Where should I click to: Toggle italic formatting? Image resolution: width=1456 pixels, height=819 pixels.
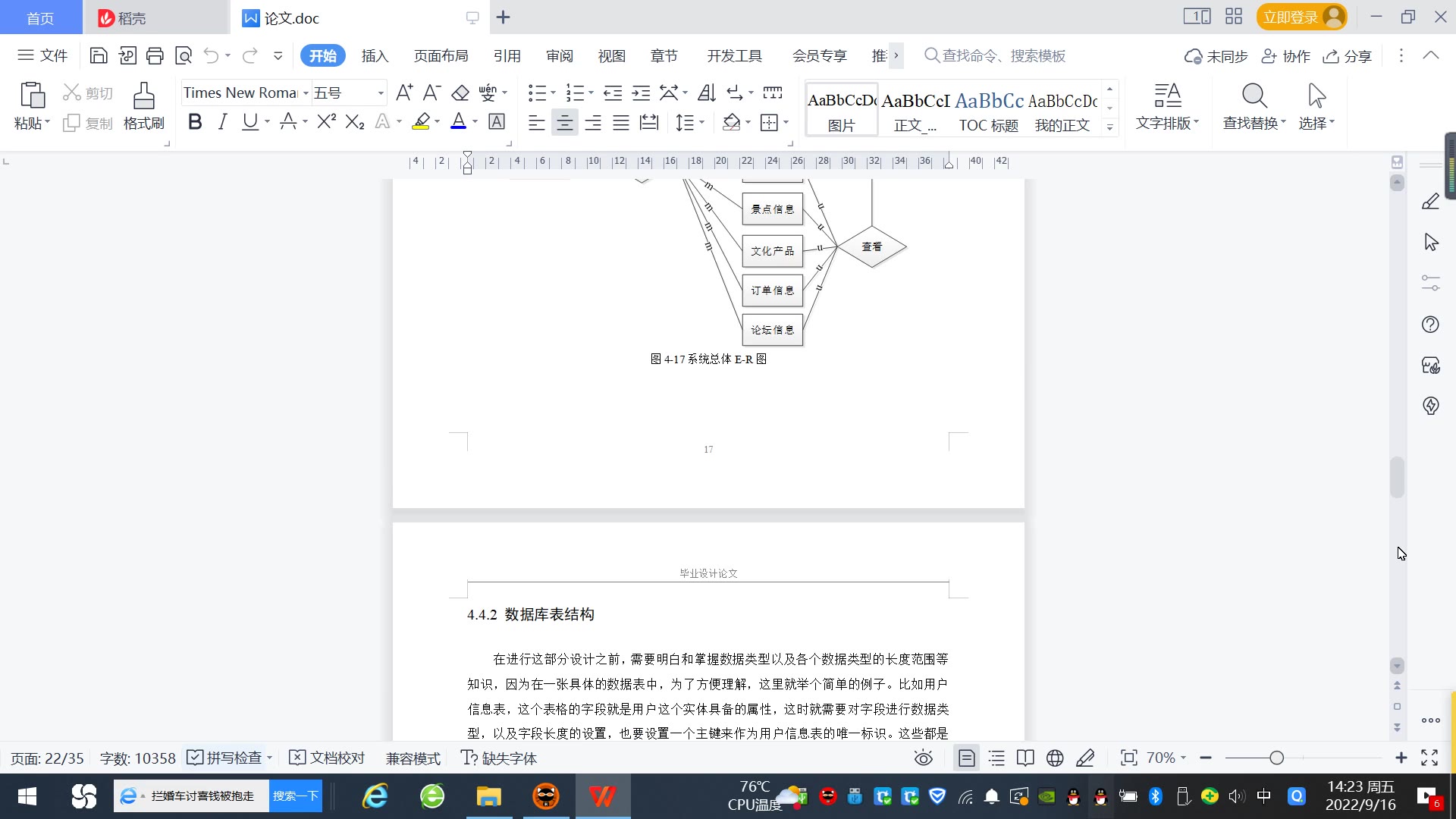pyautogui.click(x=222, y=122)
